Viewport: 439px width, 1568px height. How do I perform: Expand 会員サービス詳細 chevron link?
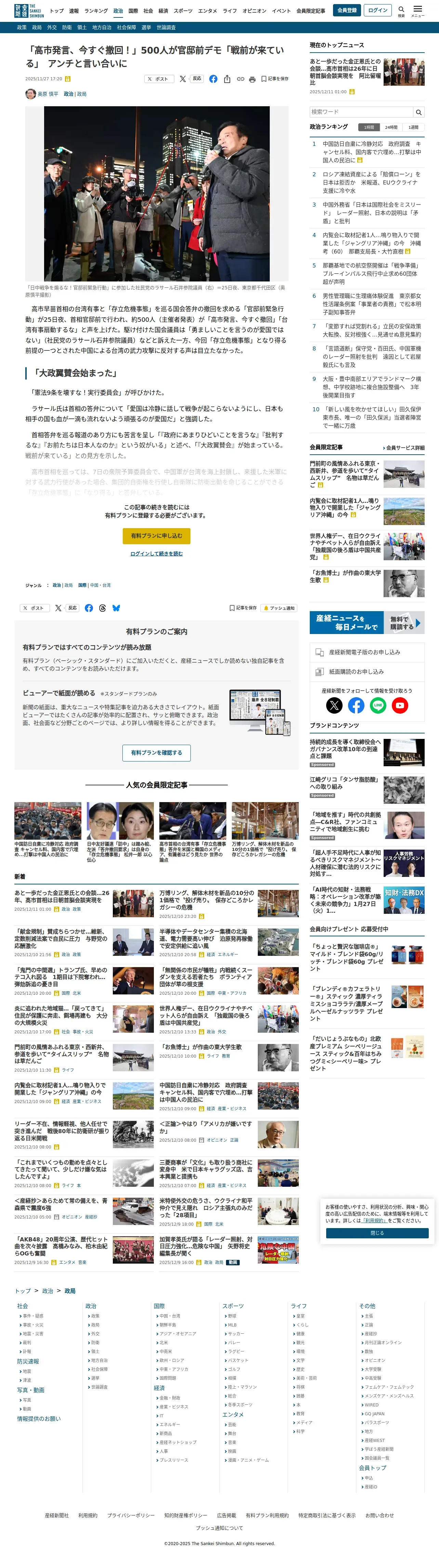[x=404, y=448]
